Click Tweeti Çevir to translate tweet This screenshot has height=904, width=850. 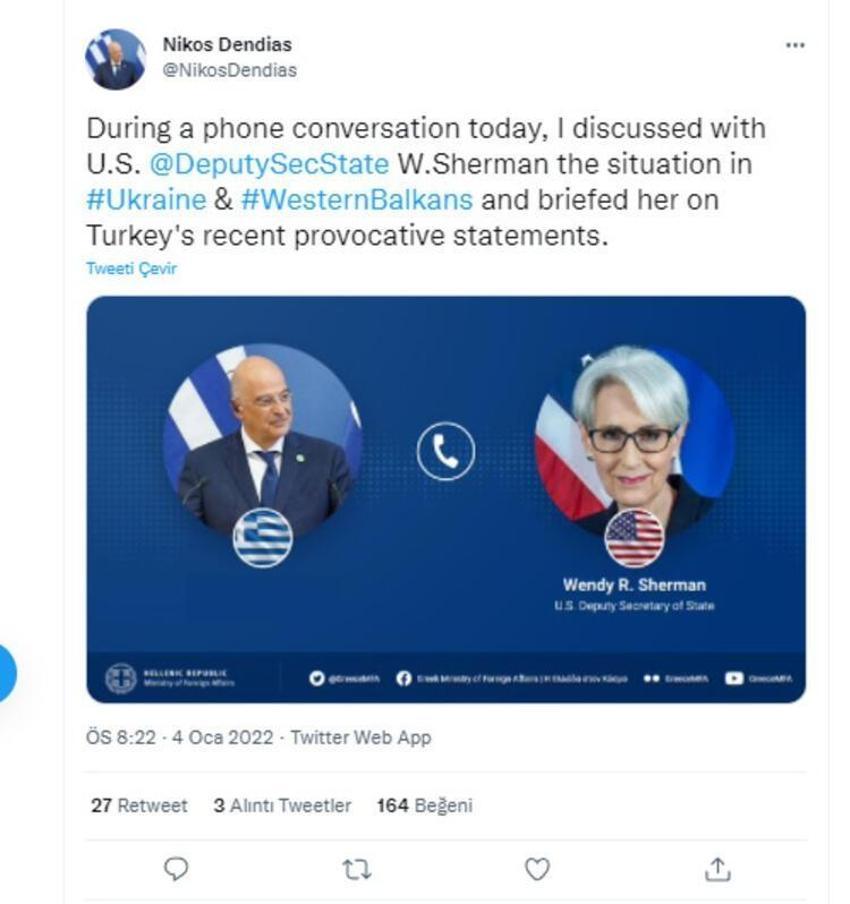point(131,268)
